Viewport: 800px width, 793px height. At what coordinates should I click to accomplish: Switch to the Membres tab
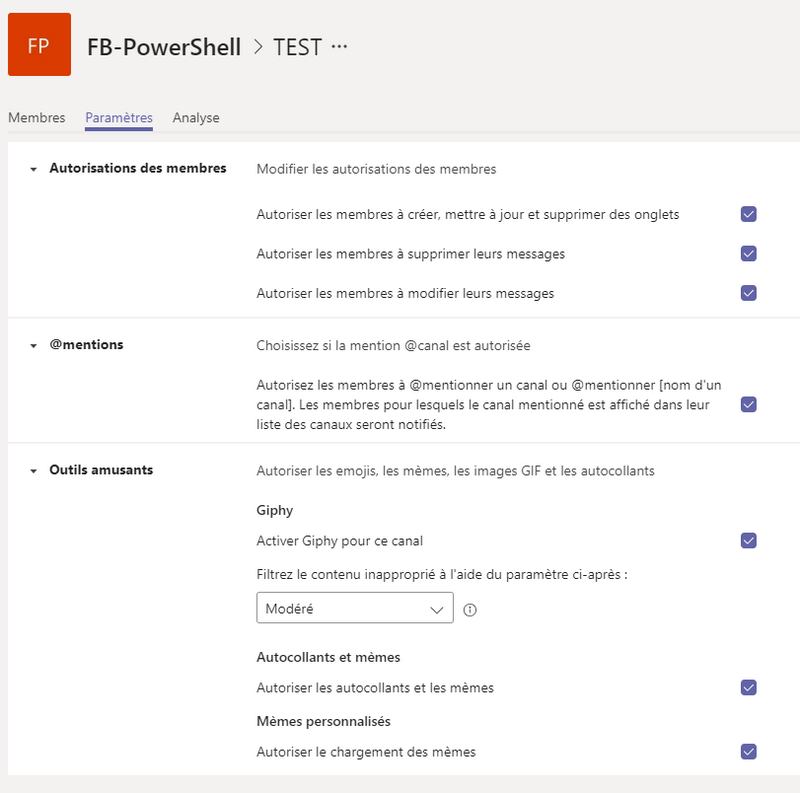point(37,118)
